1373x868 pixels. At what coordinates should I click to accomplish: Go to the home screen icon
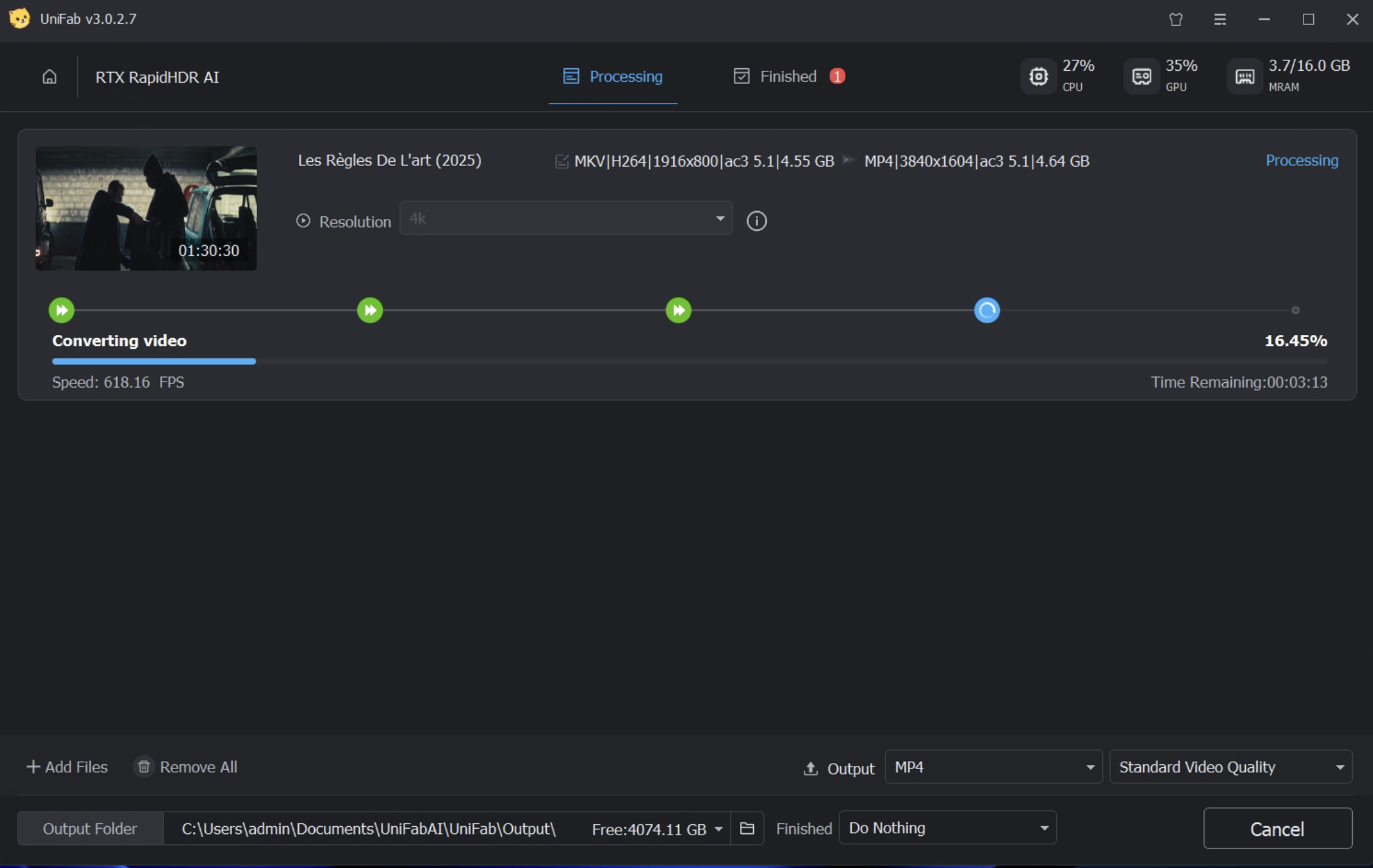tap(49, 77)
